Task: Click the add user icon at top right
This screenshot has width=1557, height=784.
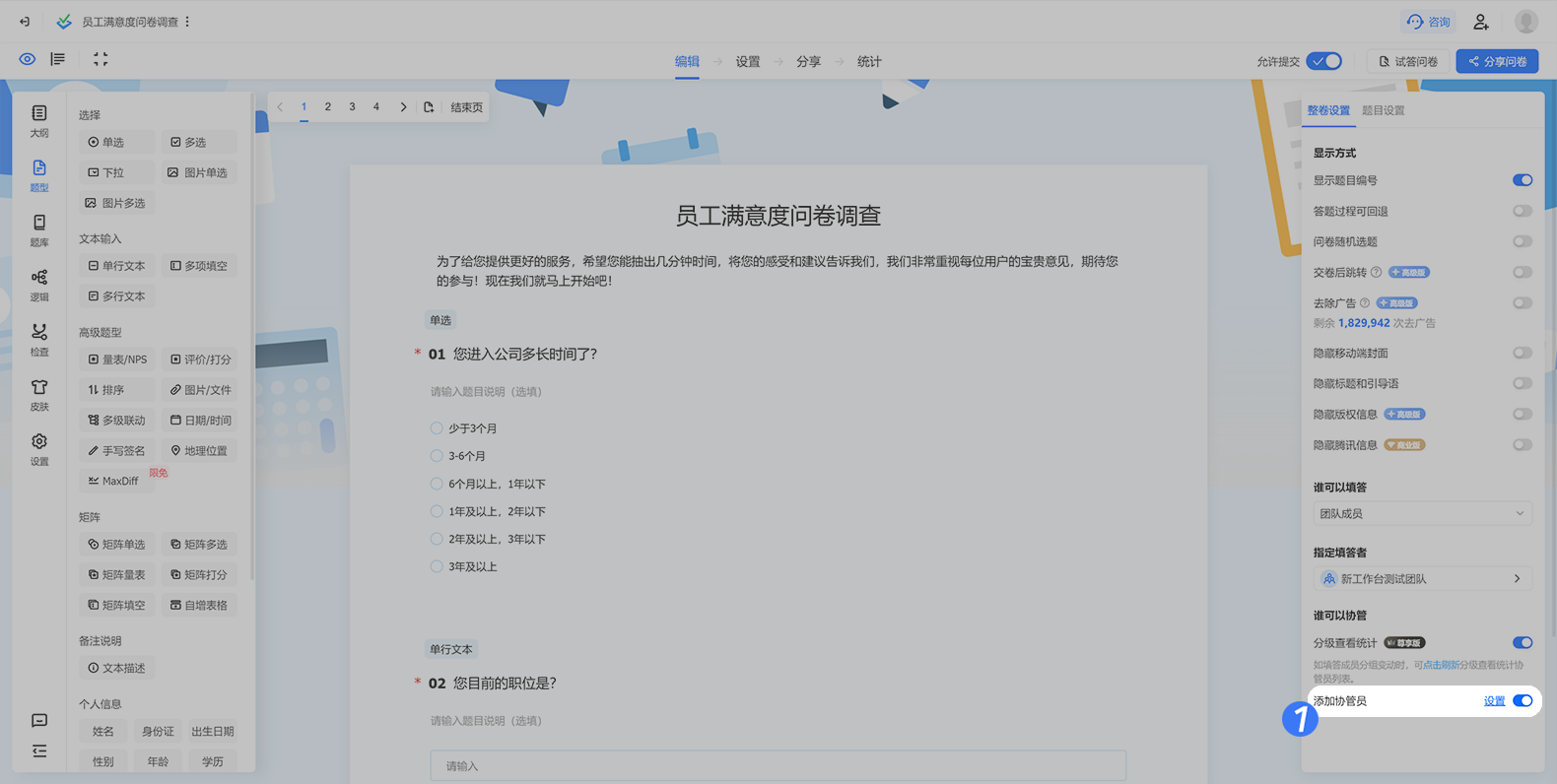Action: (1480, 22)
